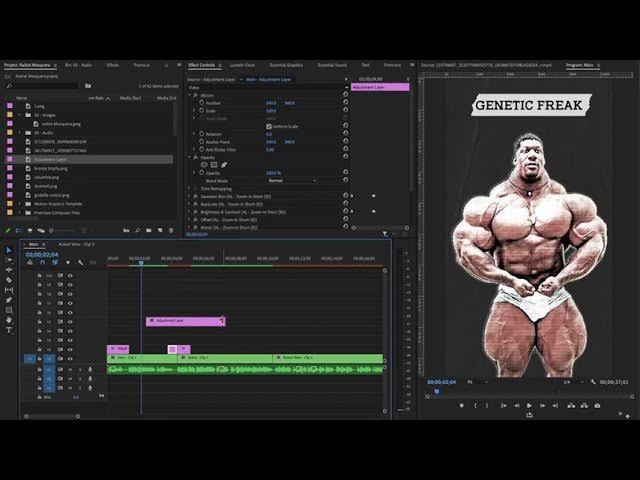Add a marker from timeline toolbar

click(x=68, y=262)
